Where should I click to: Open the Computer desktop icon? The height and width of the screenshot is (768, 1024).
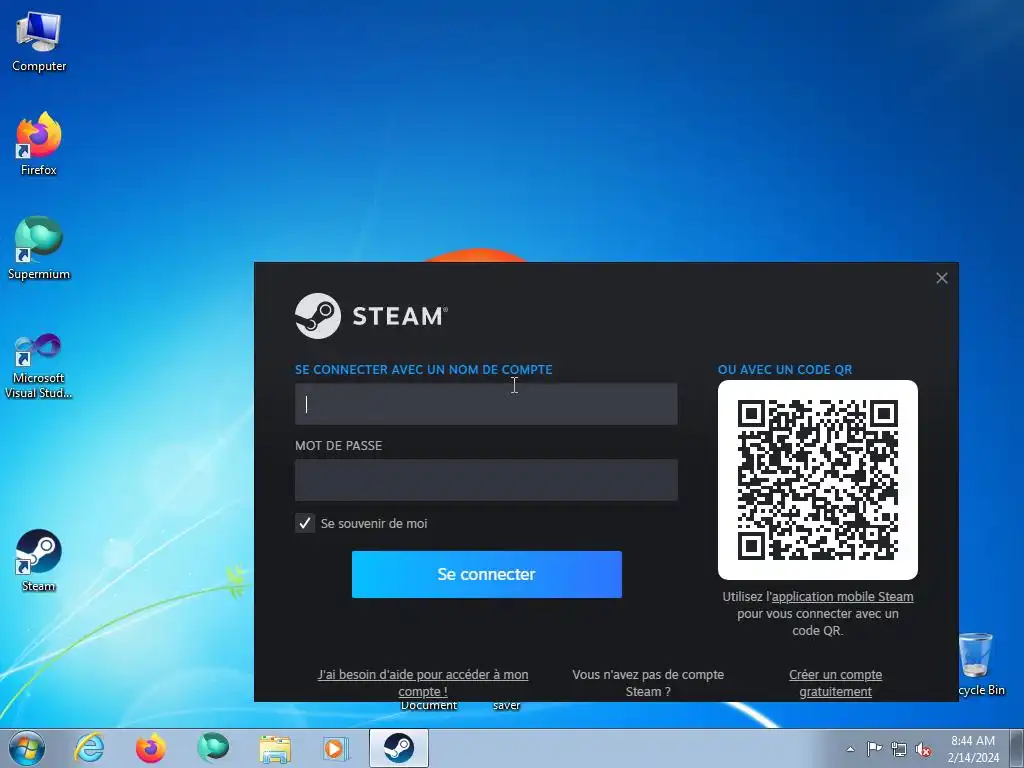[x=39, y=42]
